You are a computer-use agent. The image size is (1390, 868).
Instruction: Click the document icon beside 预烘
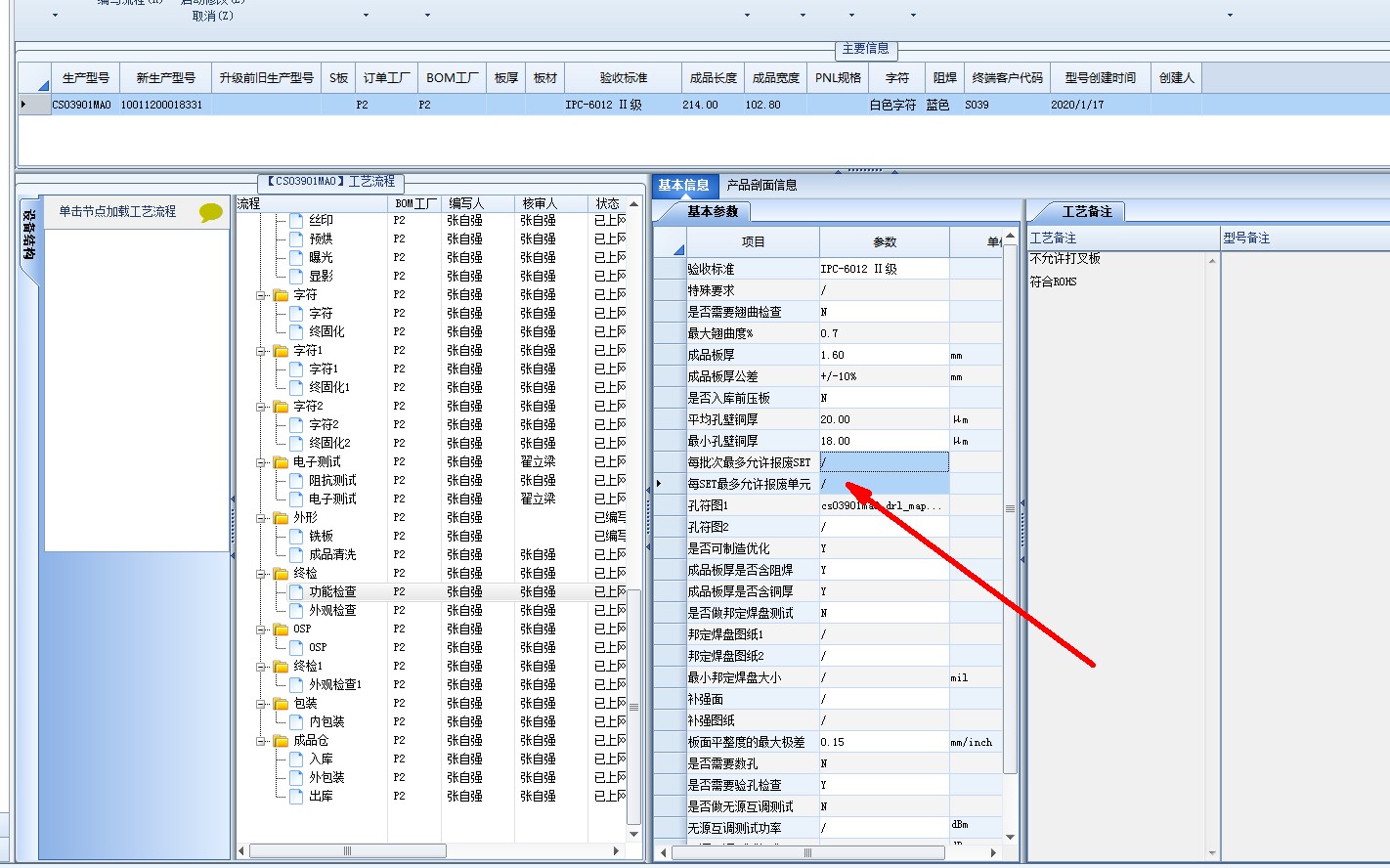point(296,239)
